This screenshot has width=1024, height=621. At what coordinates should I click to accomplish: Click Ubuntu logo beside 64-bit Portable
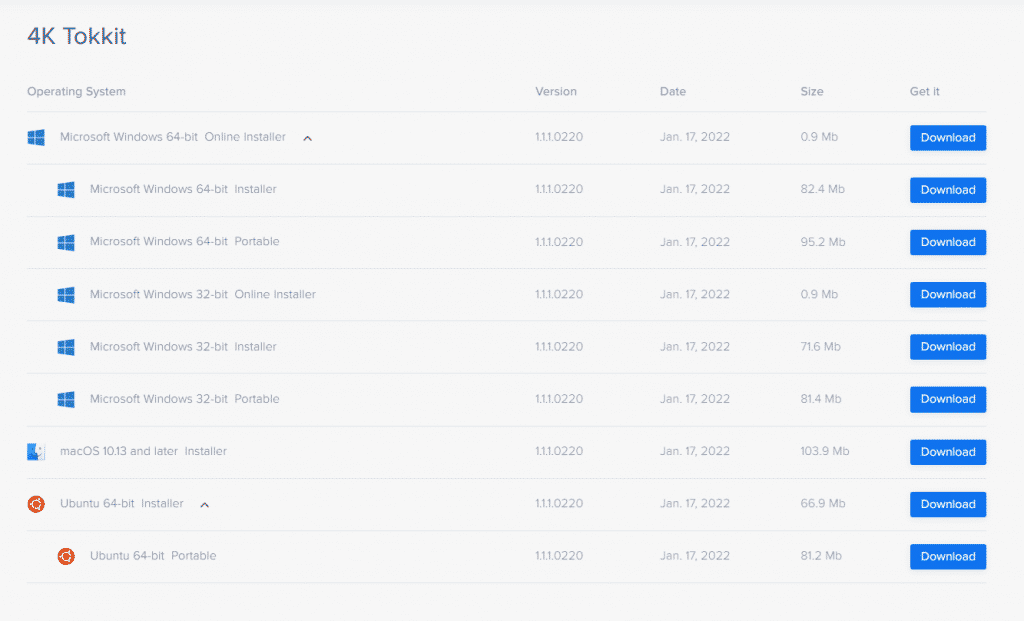[x=66, y=556]
